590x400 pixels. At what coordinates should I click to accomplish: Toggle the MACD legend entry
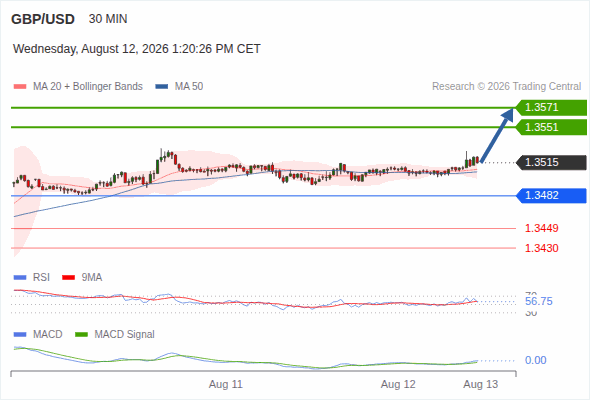pyautogui.click(x=38, y=334)
